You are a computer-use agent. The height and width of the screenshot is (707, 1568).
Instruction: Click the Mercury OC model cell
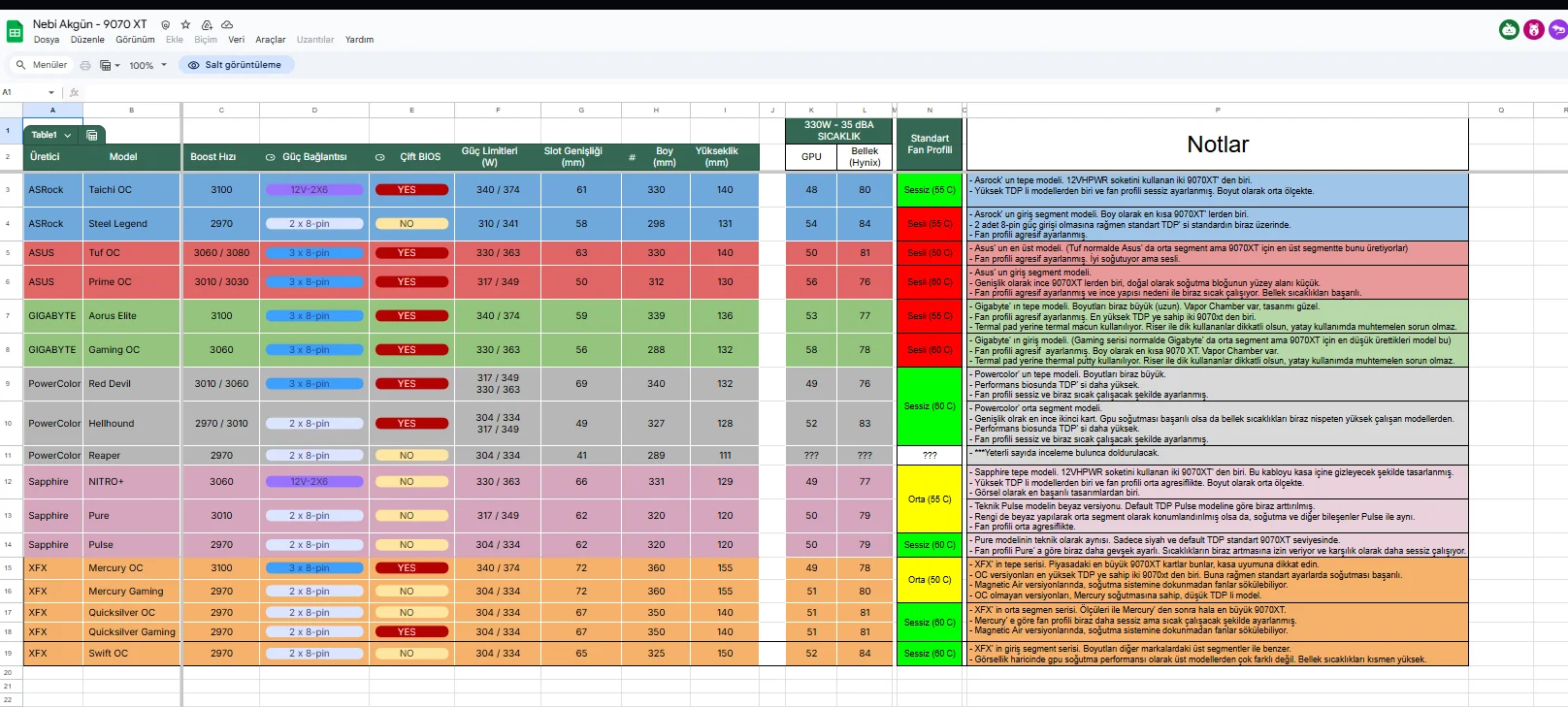[x=132, y=568]
